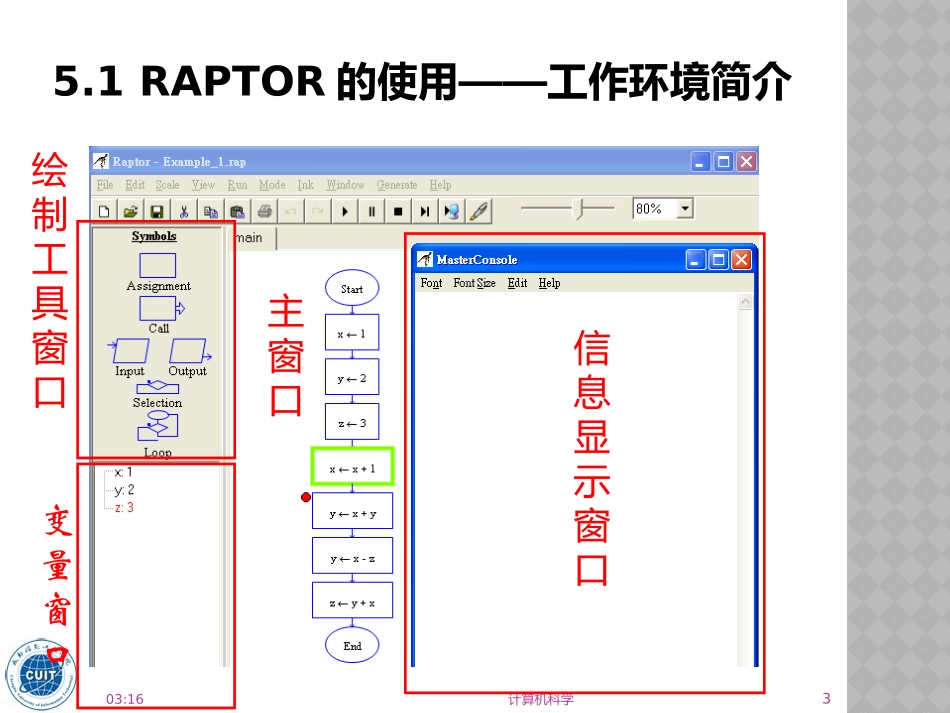The width and height of the screenshot is (950, 713).
Task: Maximize the Raptor main window
Action: [x=723, y=162]
